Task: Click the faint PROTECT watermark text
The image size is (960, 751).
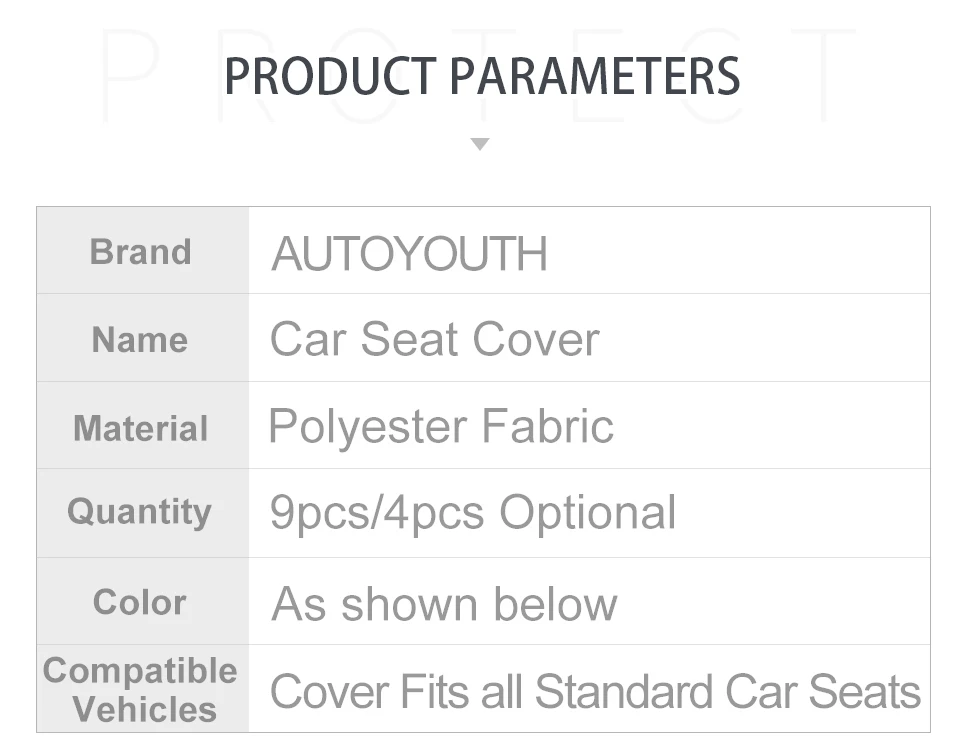Action: (x=130, y=75)
